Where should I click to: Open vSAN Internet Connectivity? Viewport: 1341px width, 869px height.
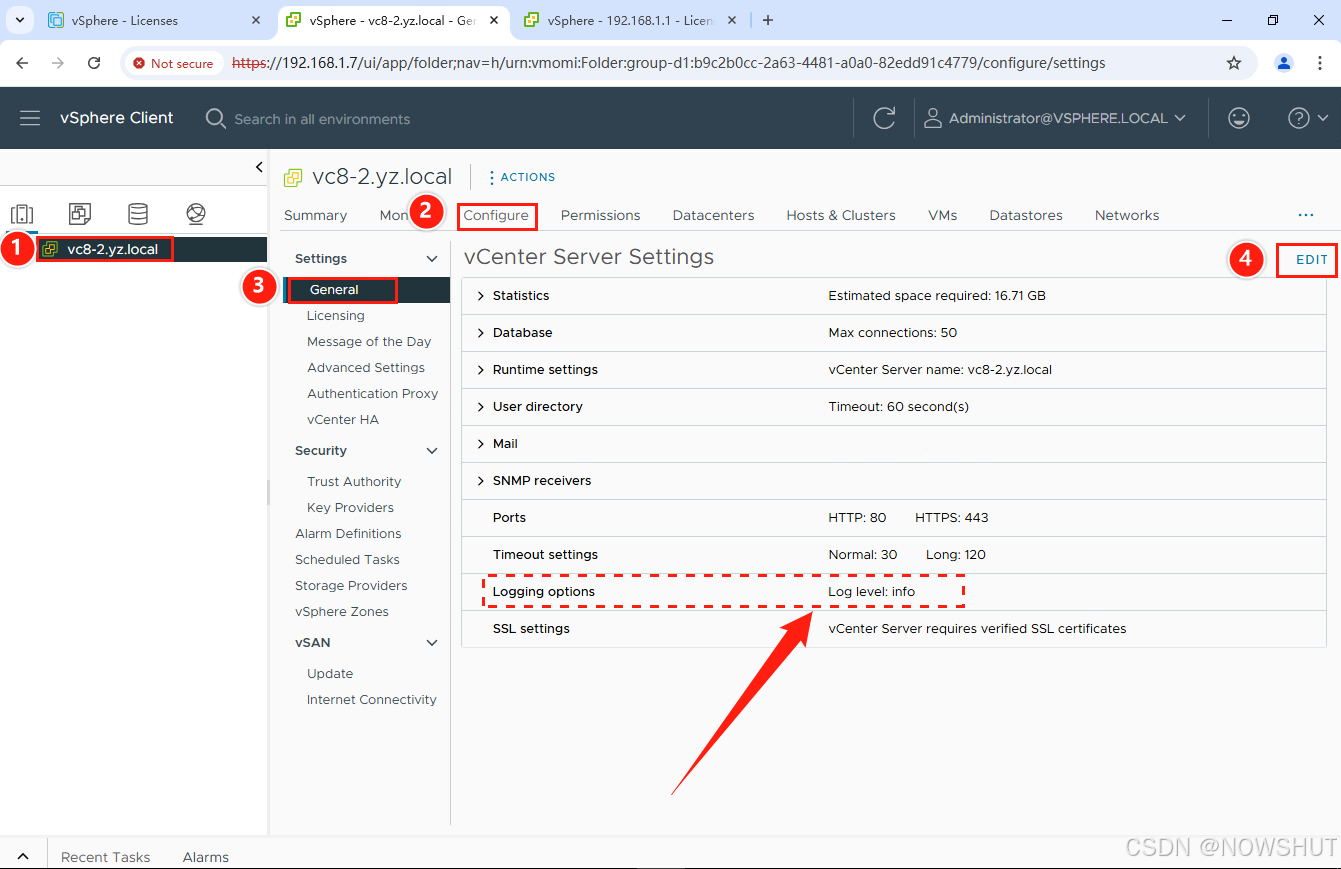click(371, 699)
